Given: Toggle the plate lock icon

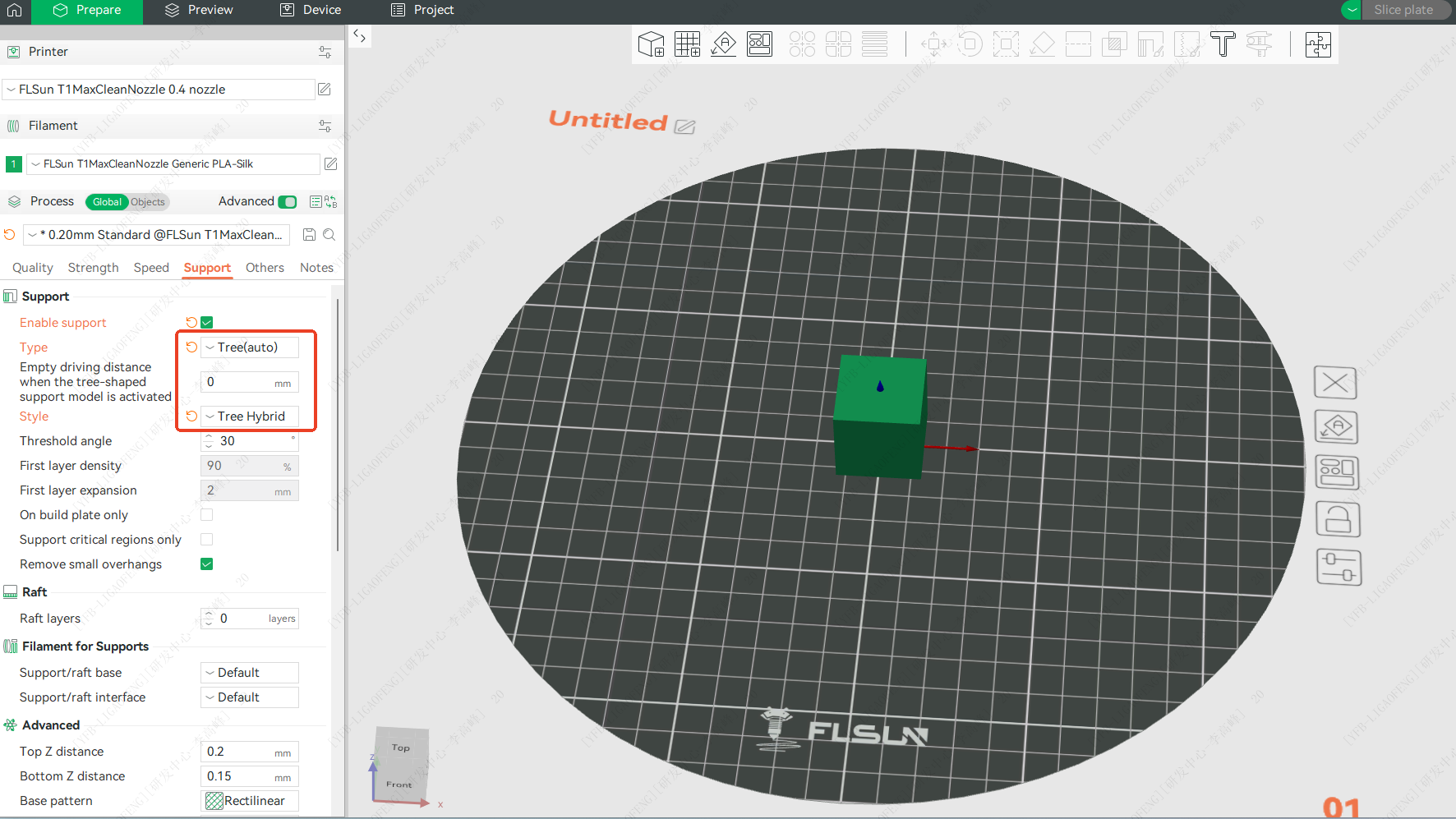Looking at the screenshot, I should point(1339,519).
